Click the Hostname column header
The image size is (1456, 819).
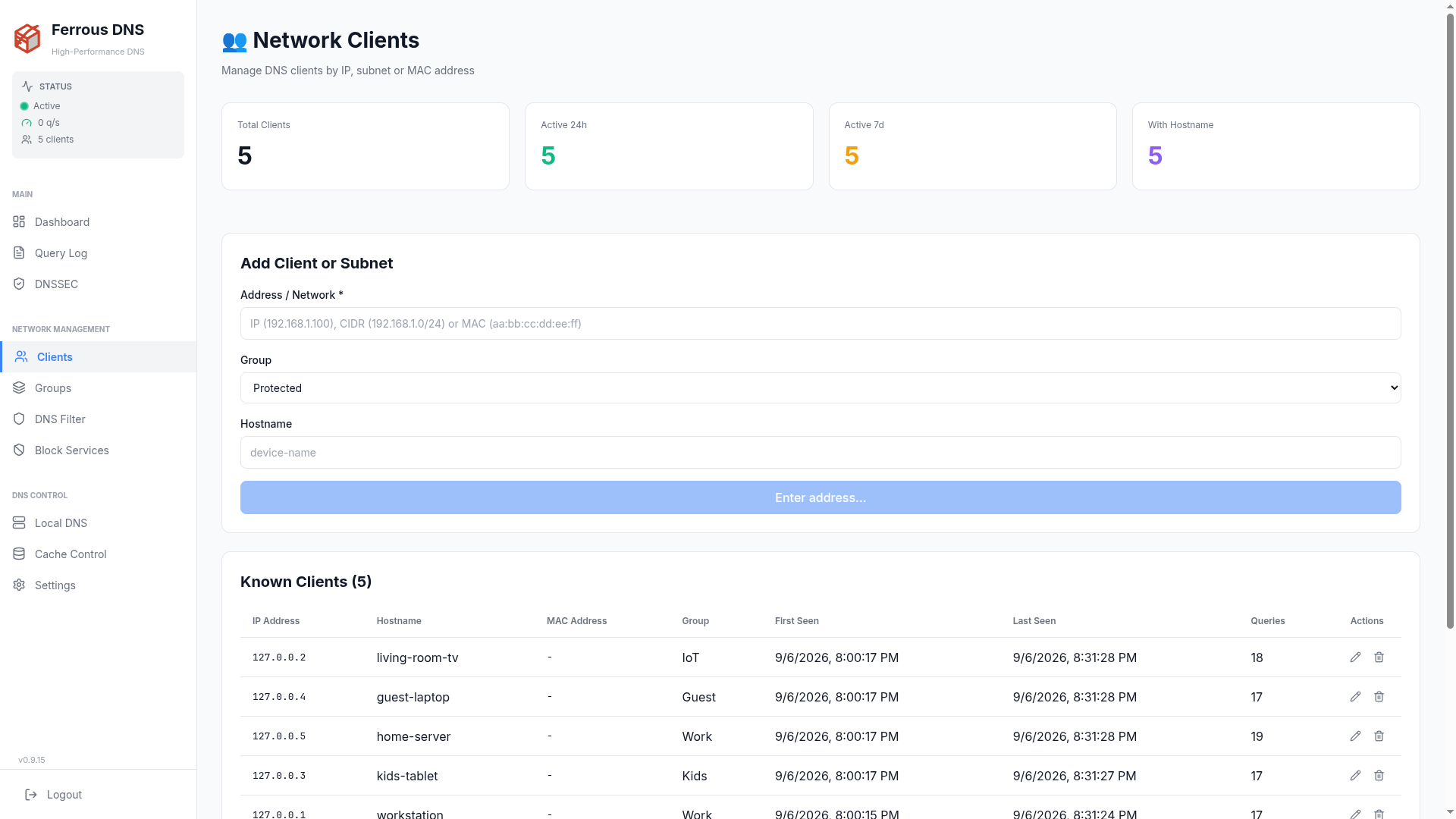399,621
